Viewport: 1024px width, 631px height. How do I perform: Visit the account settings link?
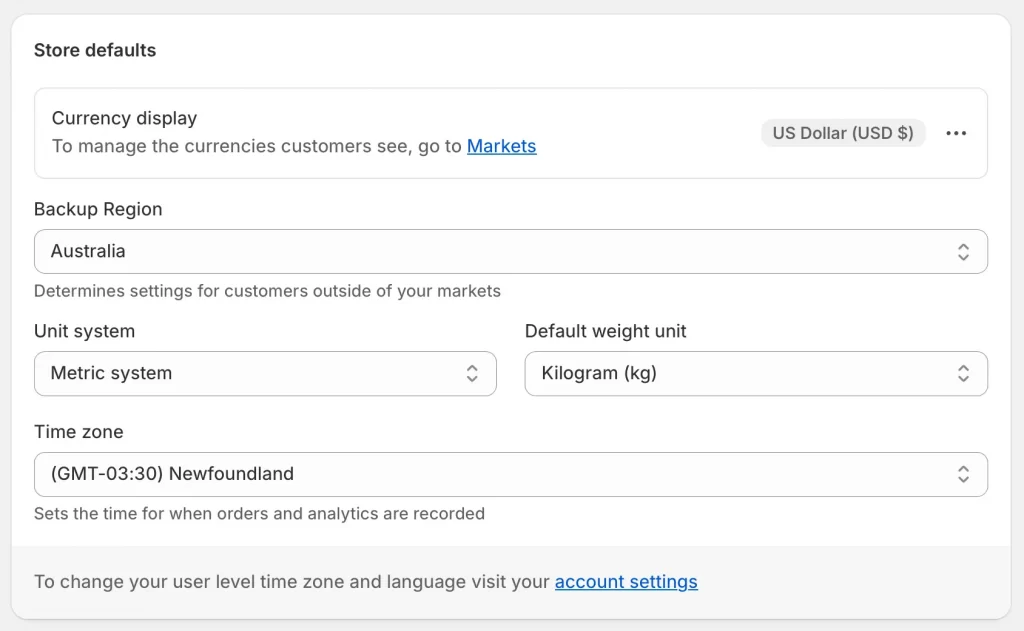(626, 582)
